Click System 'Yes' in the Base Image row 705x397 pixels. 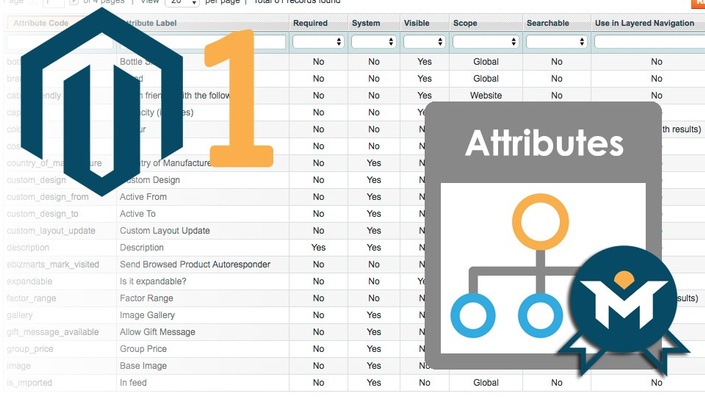(x=374, y=366)
